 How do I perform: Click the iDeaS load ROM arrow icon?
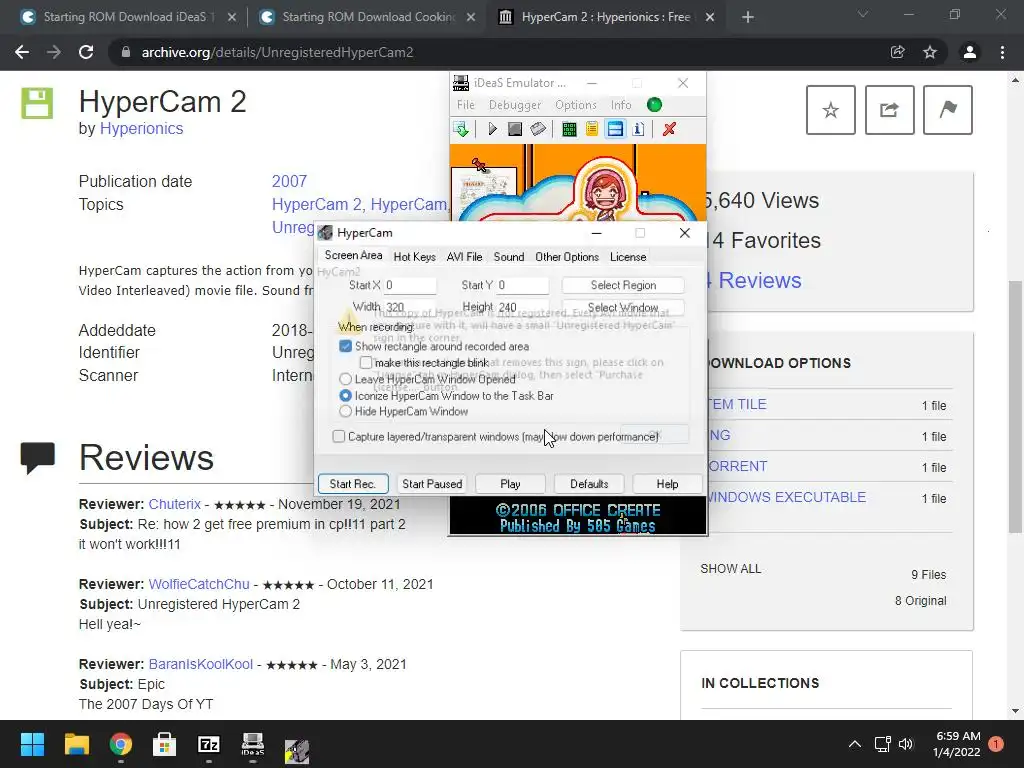click(x=461, y=129)
